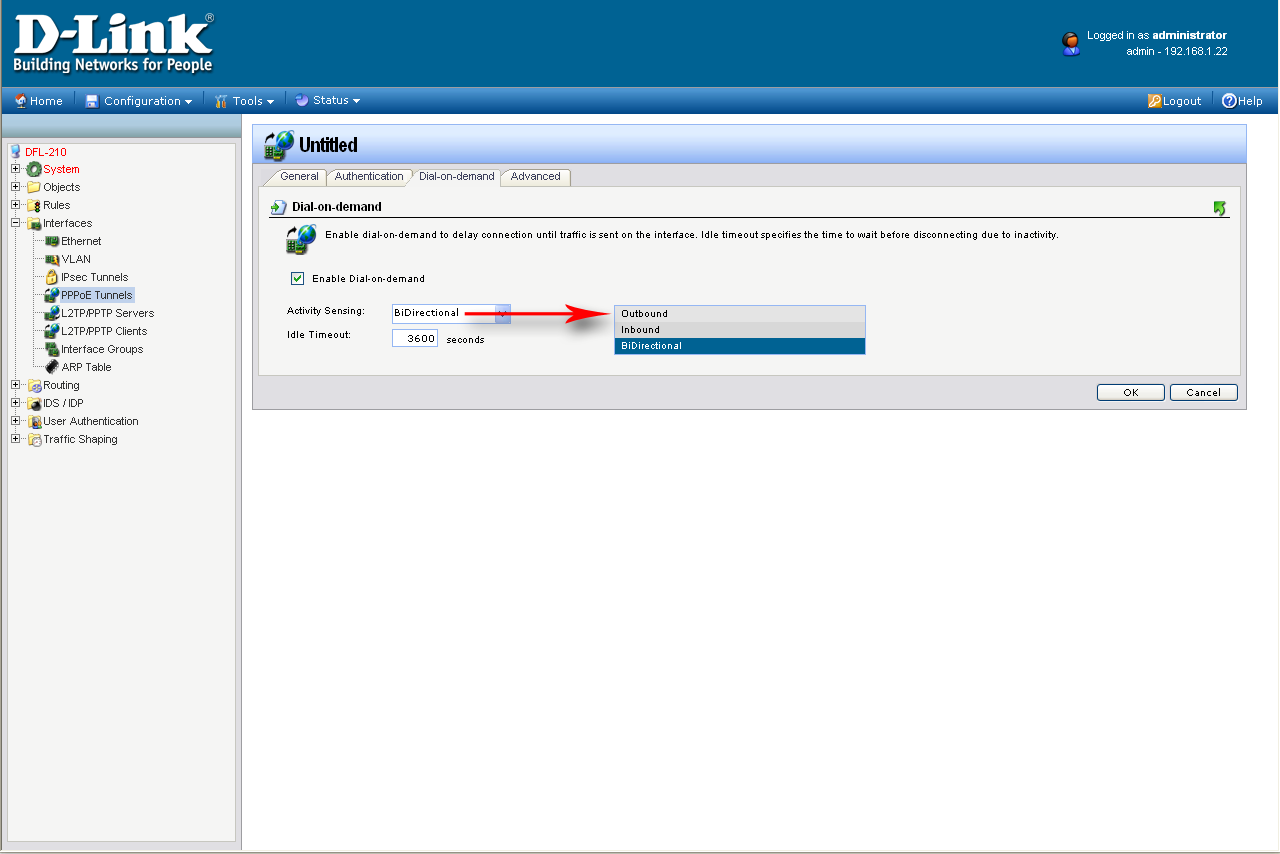Focus the Idle Timeout seconds field

point(415,338)
